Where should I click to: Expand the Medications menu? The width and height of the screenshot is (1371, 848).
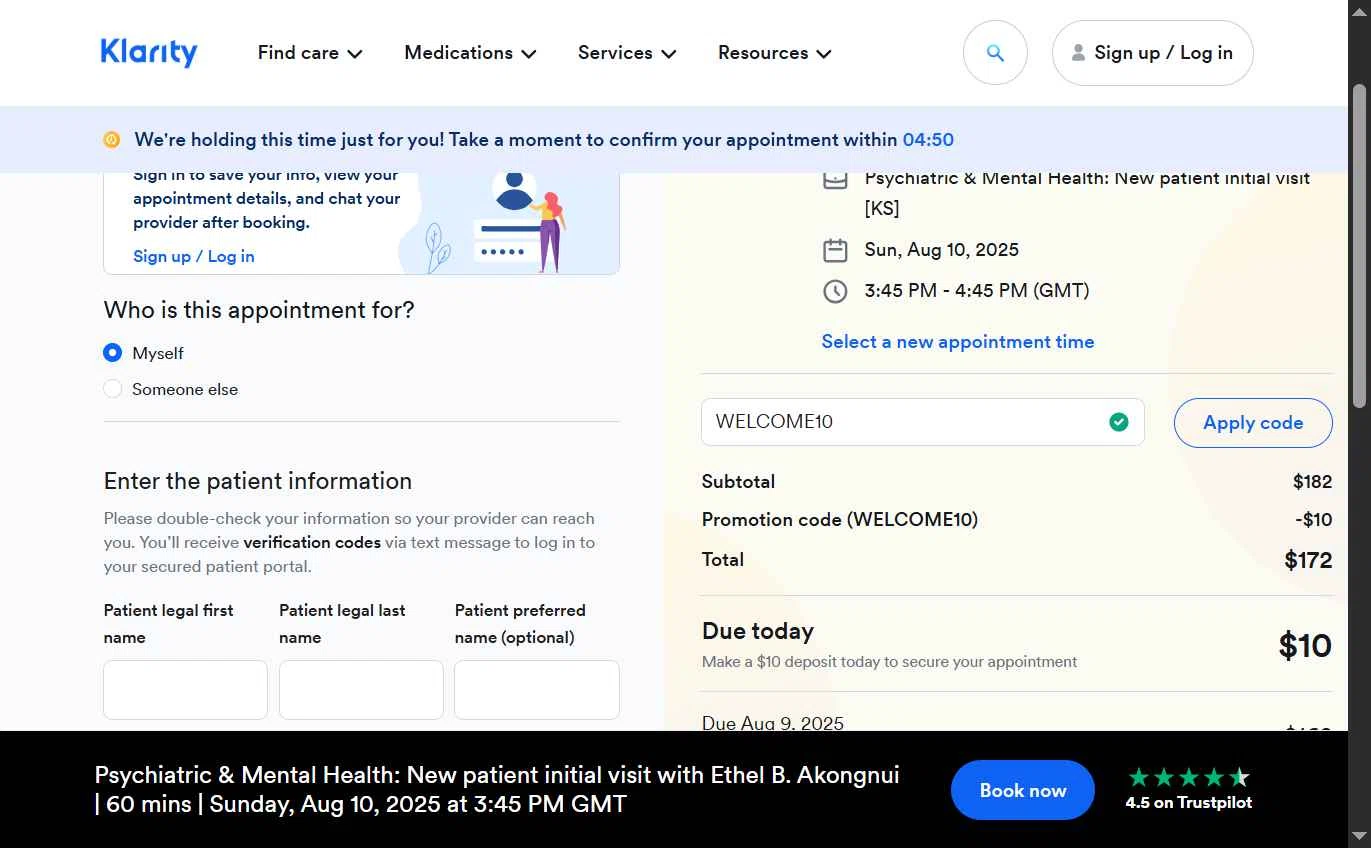(x=470, y=53)
